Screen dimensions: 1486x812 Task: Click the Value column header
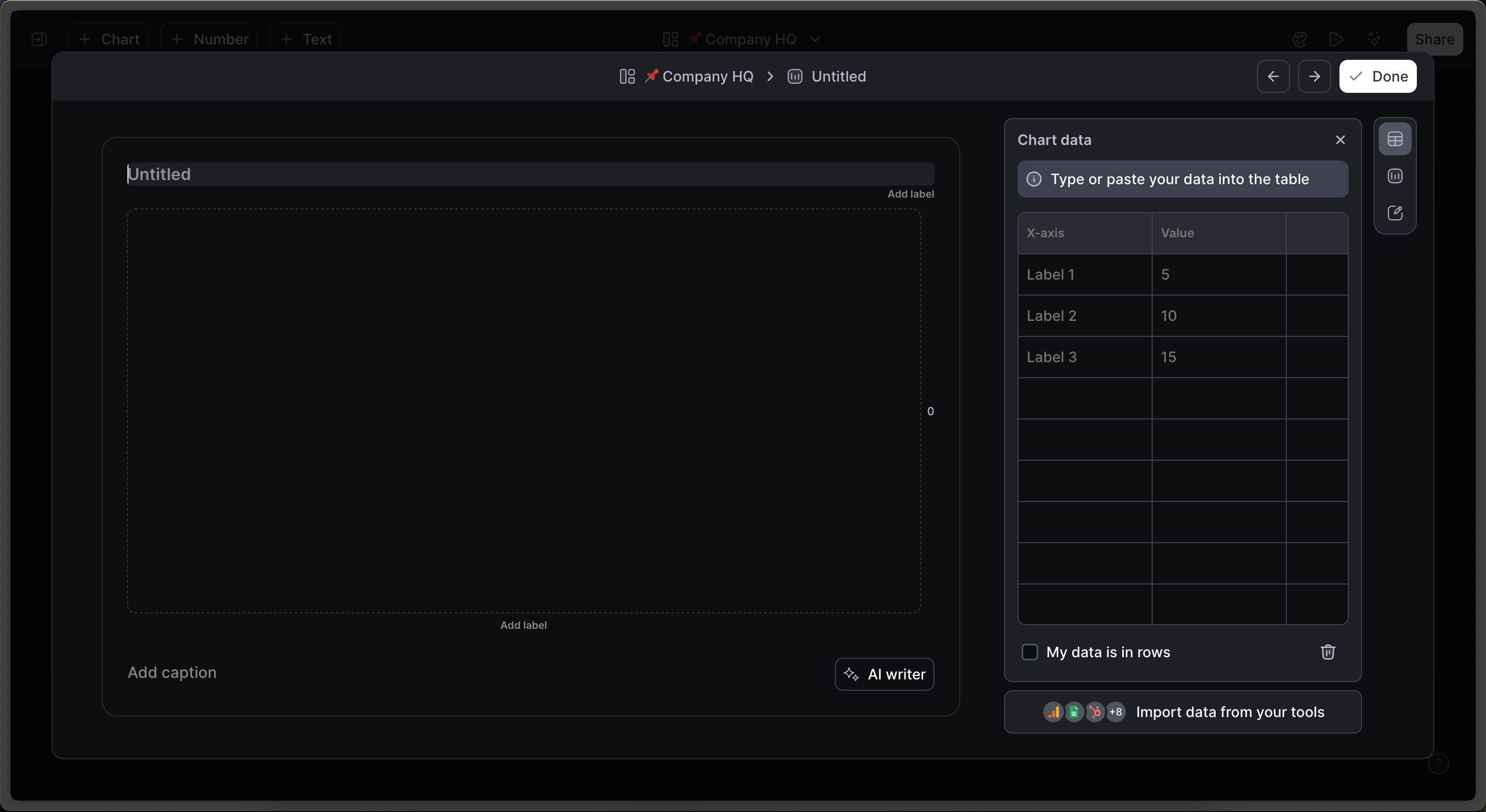coord(1218,233)
